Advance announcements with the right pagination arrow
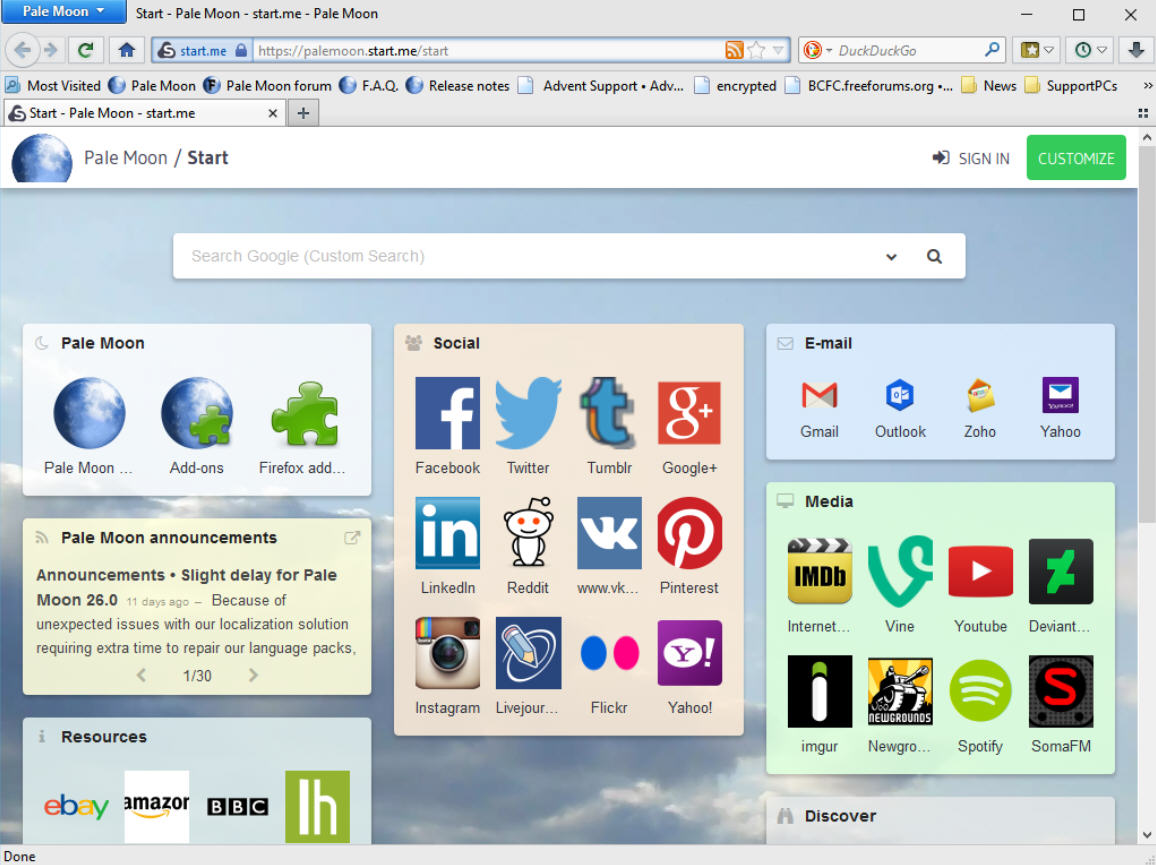This screenshot has height=865, width=1156. pyautogui.click(x=253, y=675)
